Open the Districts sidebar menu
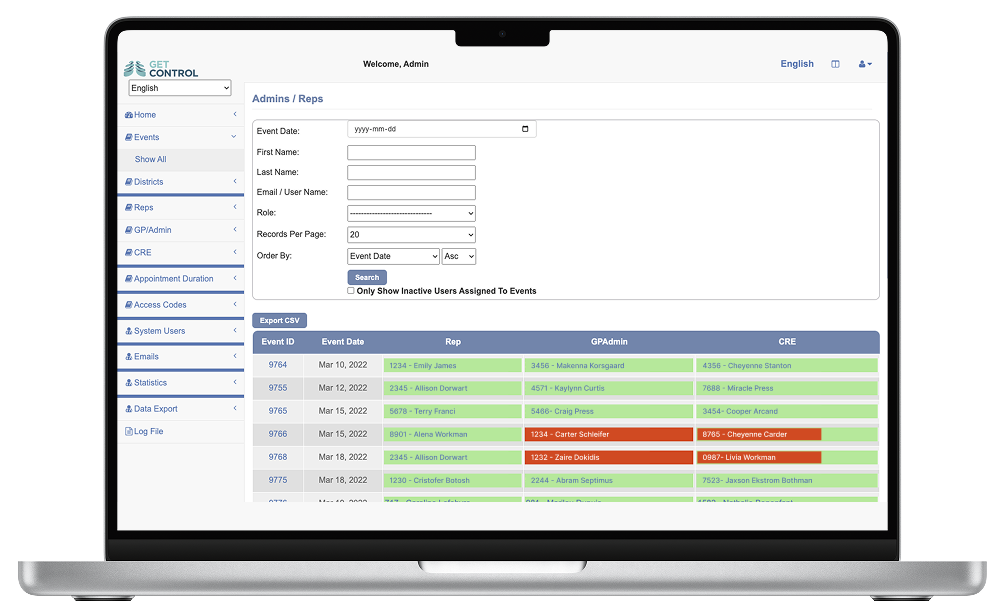This screenshot has height=607, width=1005. [x=148, y=182]
